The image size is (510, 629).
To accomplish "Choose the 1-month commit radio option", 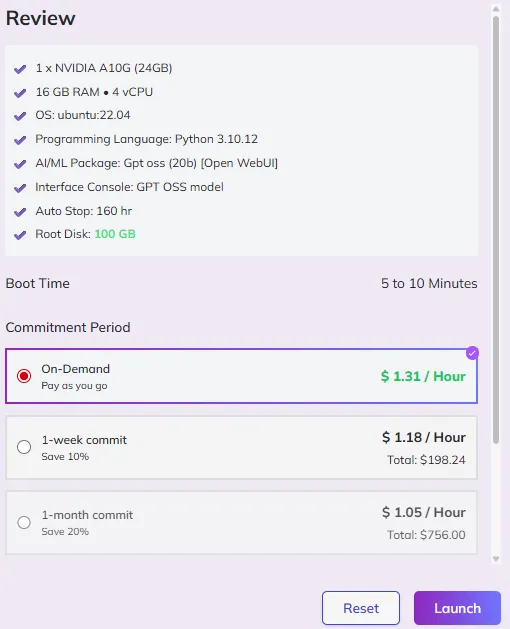I will pos(24,522).
